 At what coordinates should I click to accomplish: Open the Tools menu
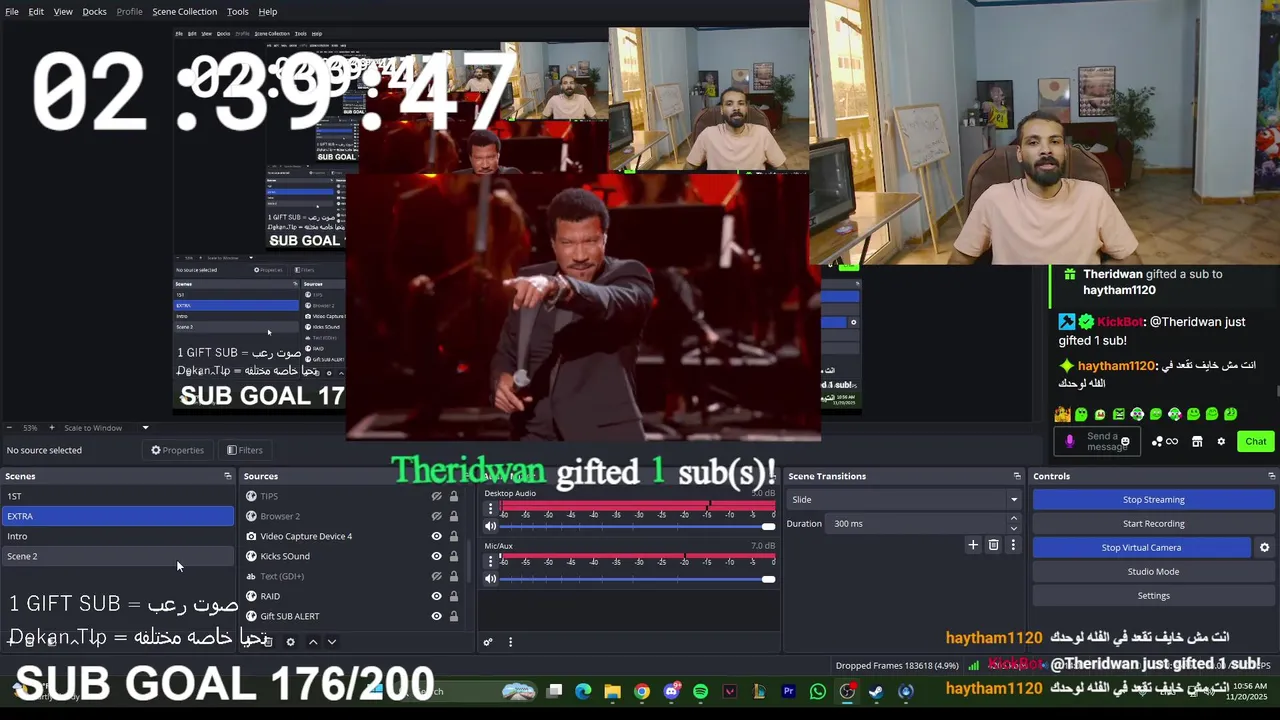coord(238,11)
